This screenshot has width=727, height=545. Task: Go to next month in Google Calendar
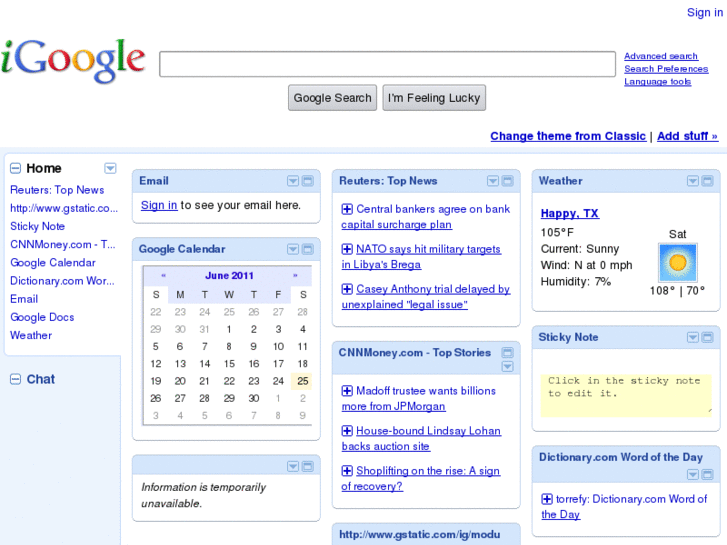coord(295,276)
